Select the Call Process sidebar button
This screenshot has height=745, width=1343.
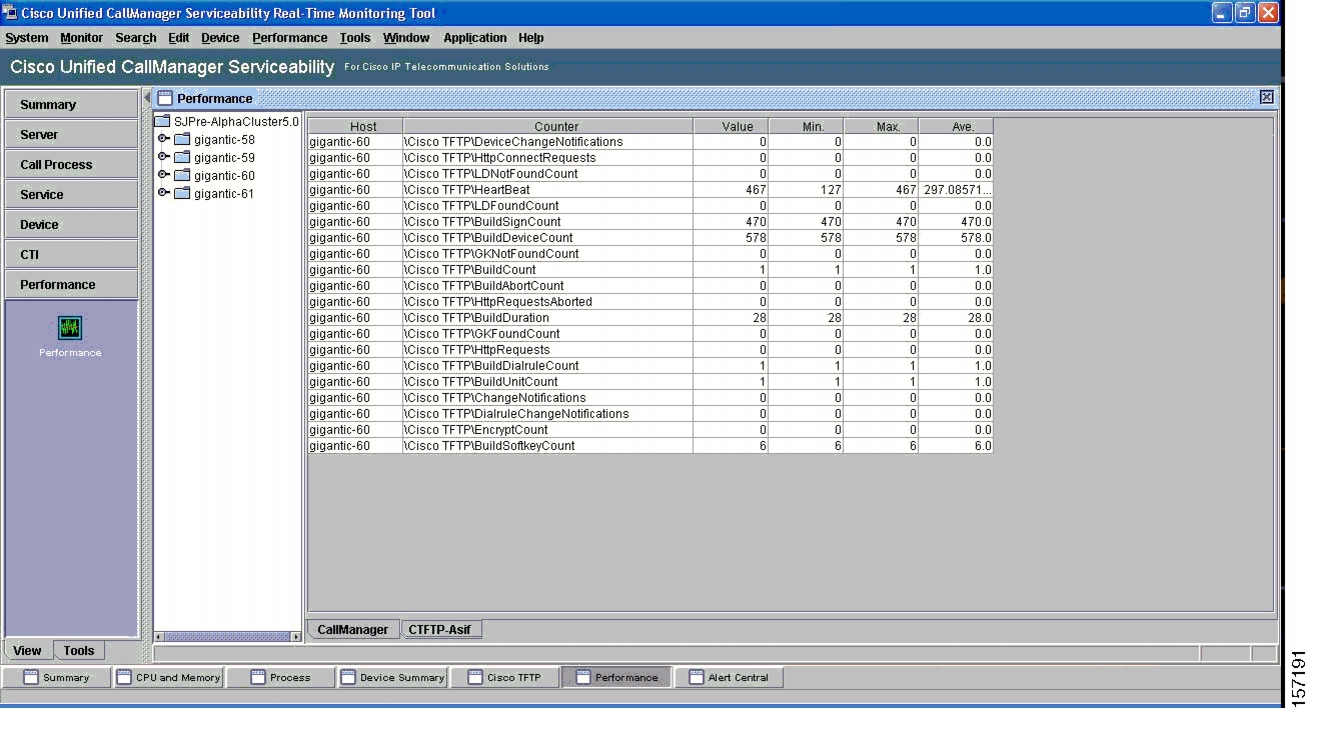coord(71,164)
